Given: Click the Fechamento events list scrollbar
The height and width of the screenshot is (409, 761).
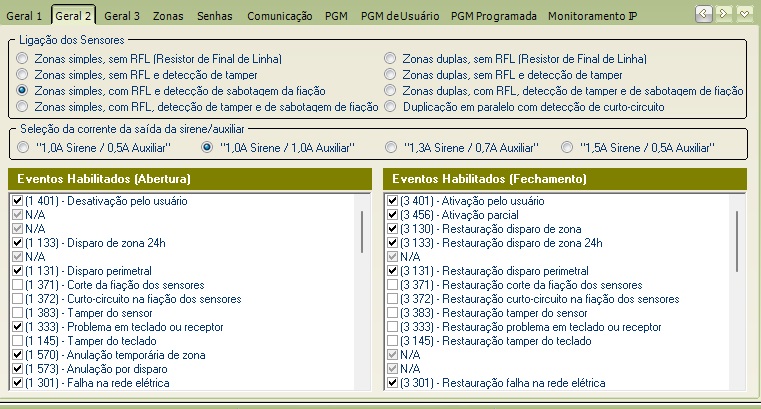Looking at the screenshot, I should click(x=737, y=241).
